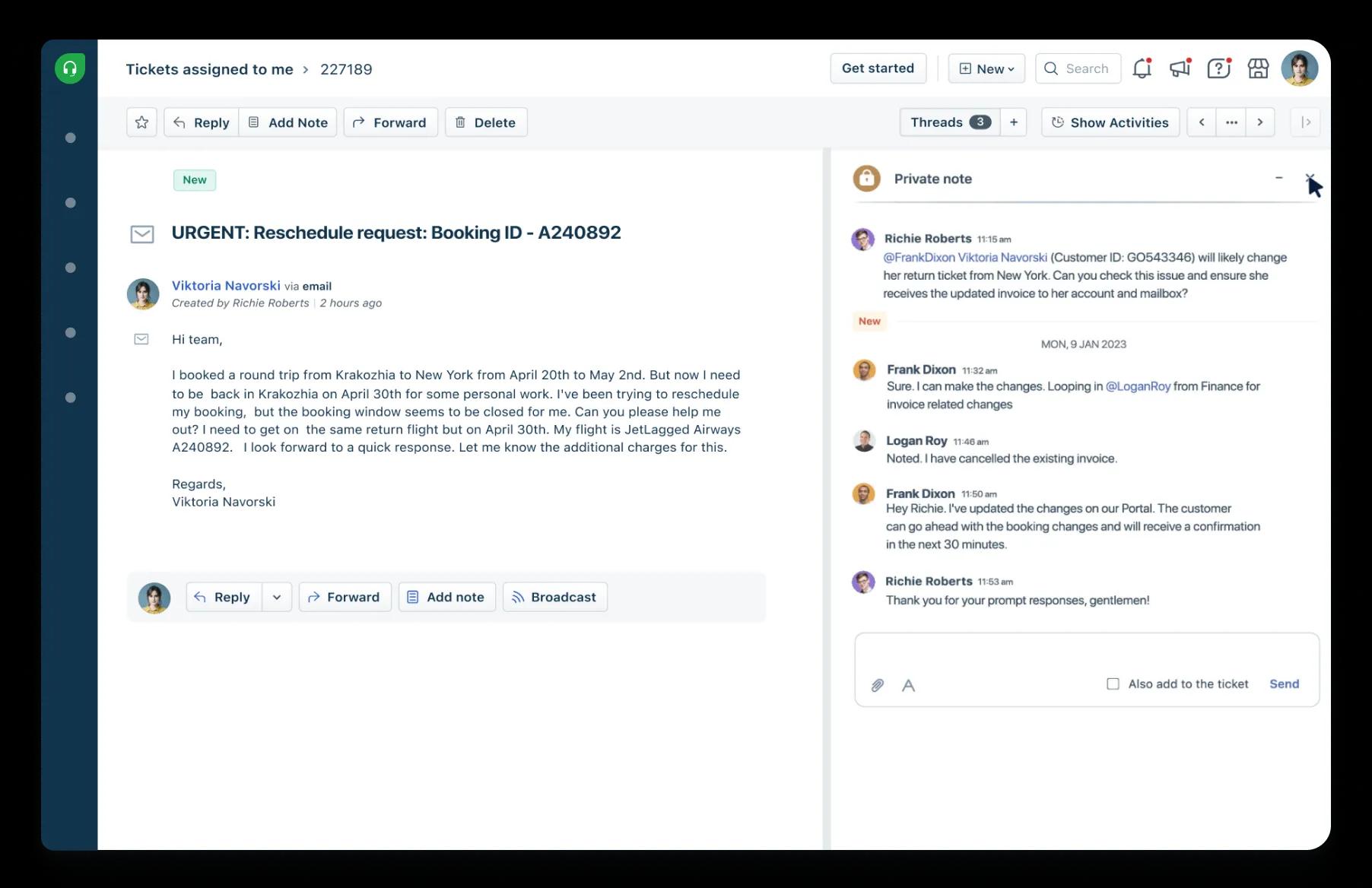Send the private note
Image resolution: width=1372 pixels, height=888 pixels.
[x=1284, y=684]
